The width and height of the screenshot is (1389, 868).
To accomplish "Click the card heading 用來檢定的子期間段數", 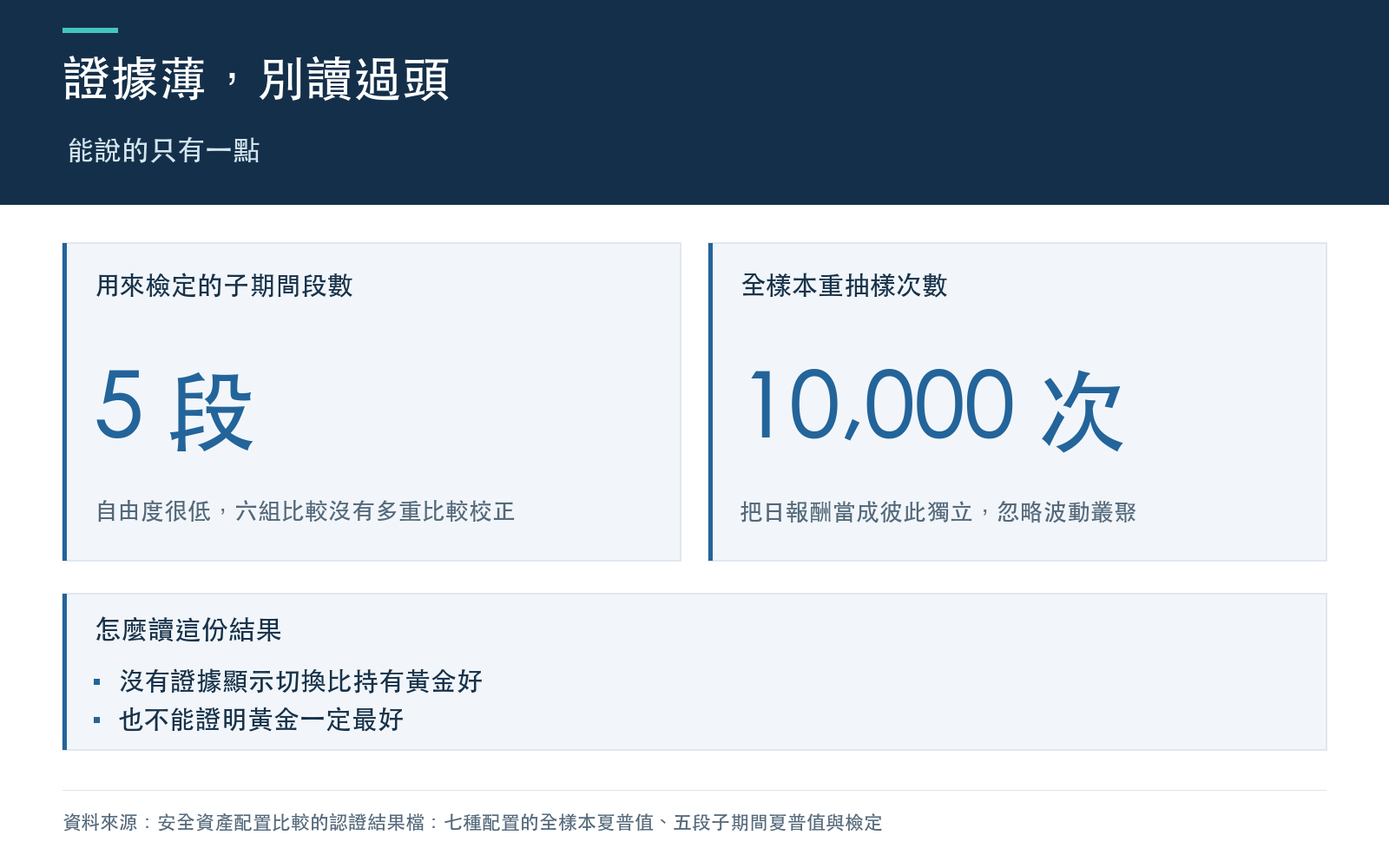I will [x=224, y=286].
